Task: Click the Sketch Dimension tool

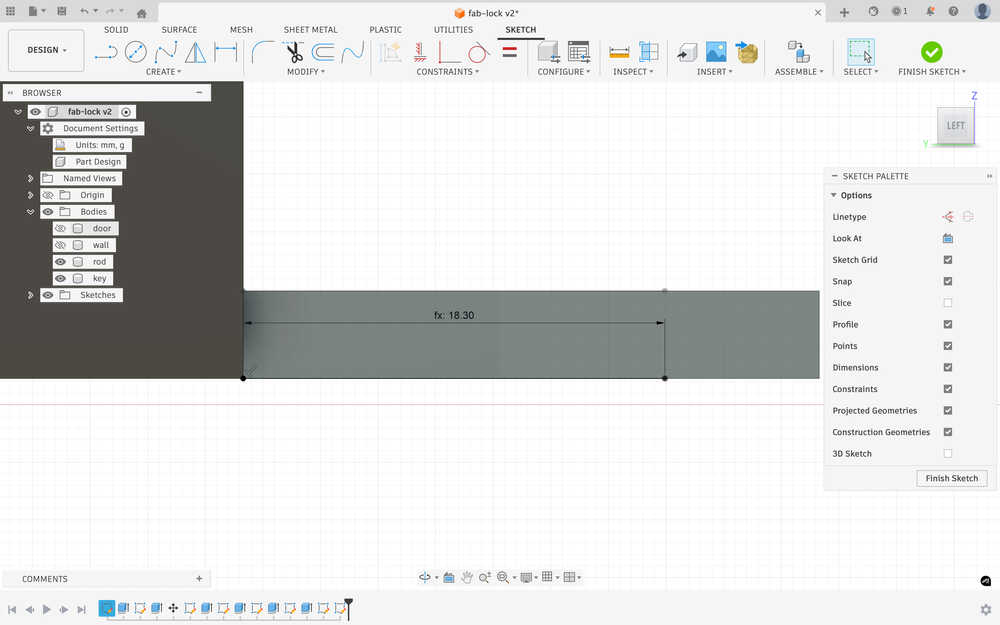Action: coord(226,52)
